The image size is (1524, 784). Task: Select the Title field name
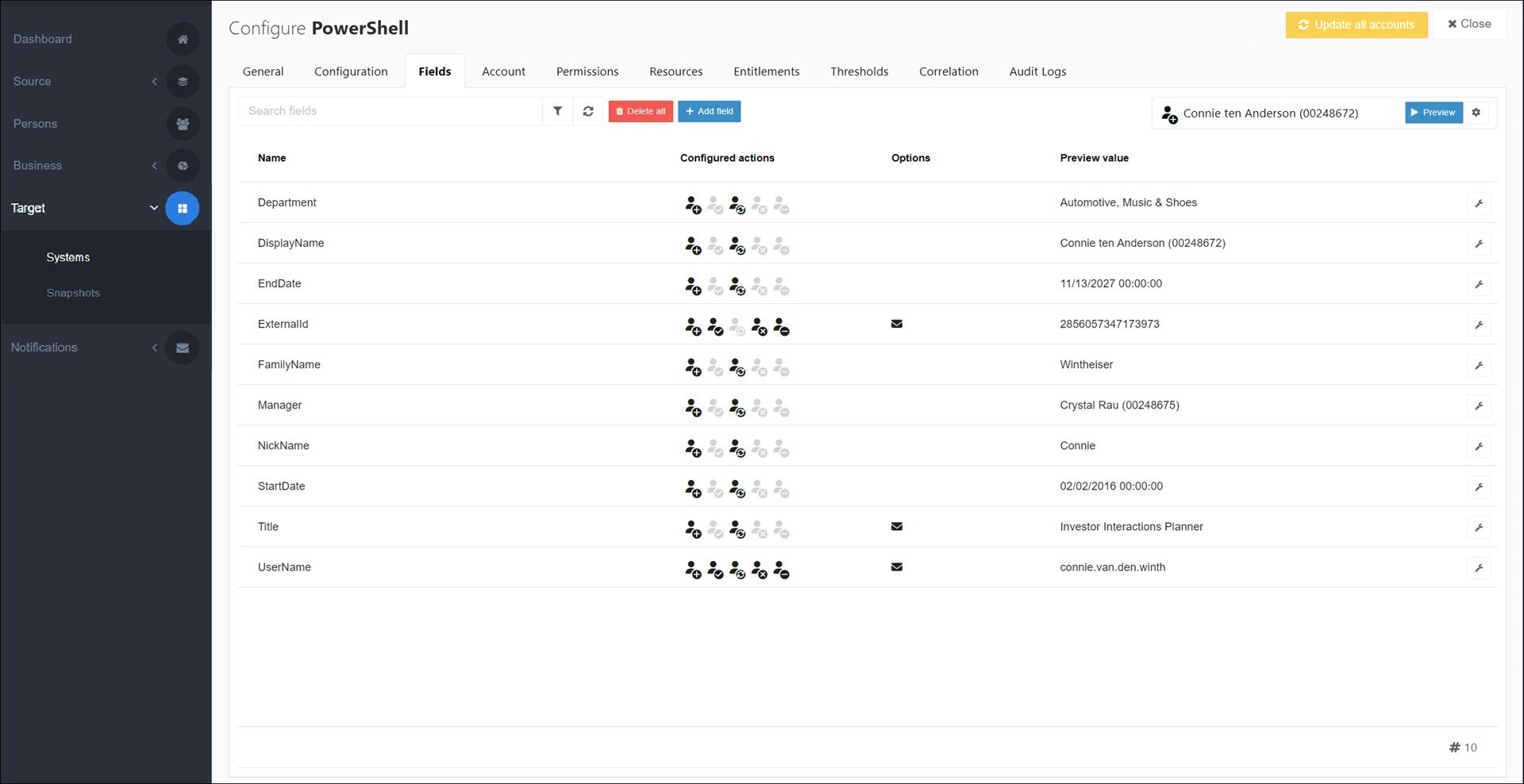pos(268,526)
